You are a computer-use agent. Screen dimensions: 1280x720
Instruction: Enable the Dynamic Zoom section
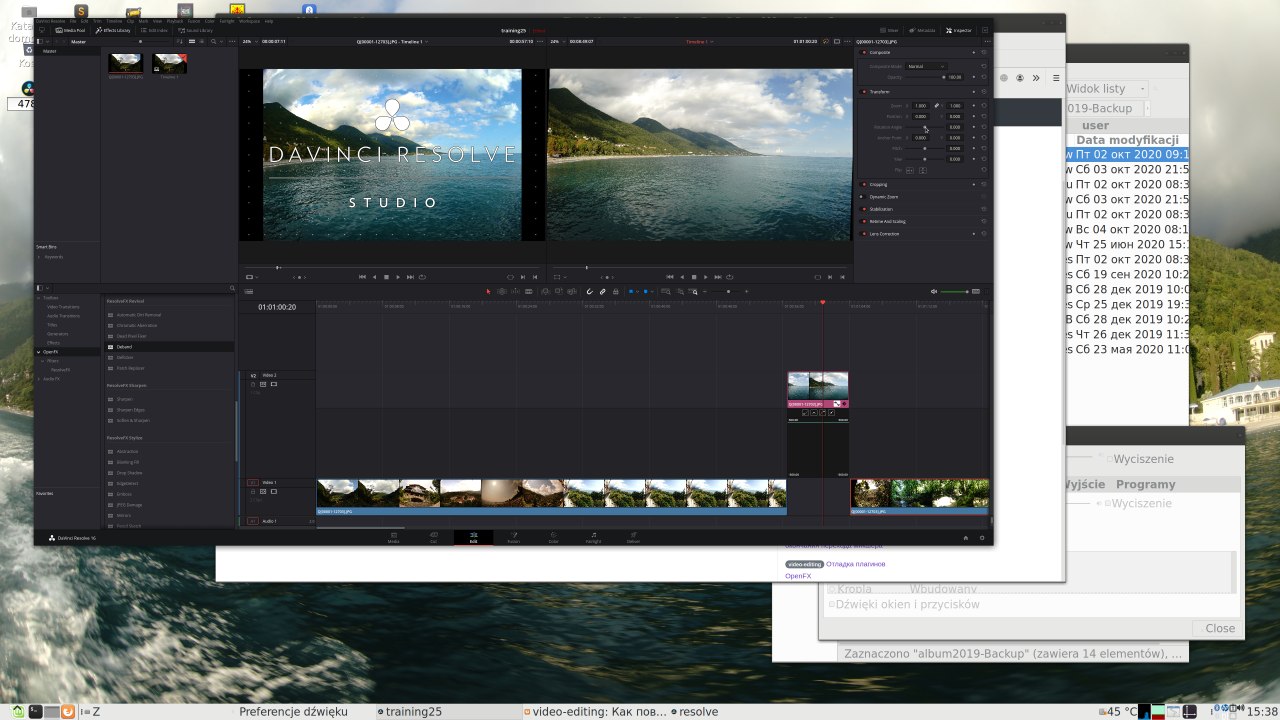(x=864, y=197)
